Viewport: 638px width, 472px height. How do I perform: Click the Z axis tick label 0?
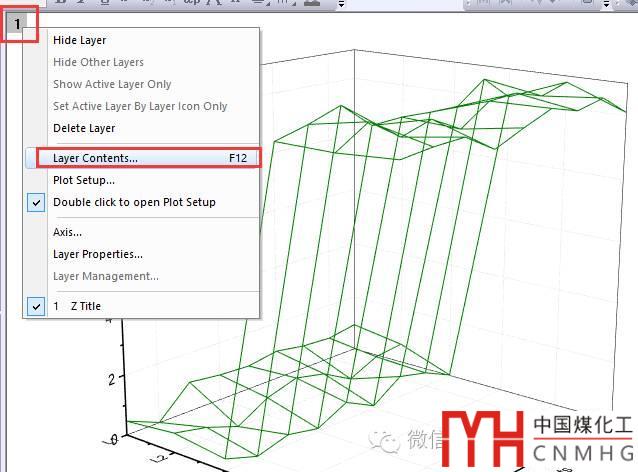point(115,438)
